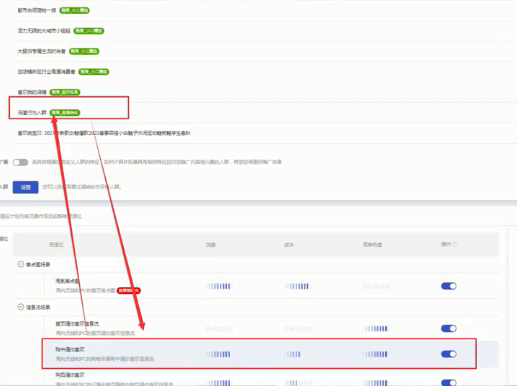Turn off the 淘系焦点图 placement switch

coord(449,286)
